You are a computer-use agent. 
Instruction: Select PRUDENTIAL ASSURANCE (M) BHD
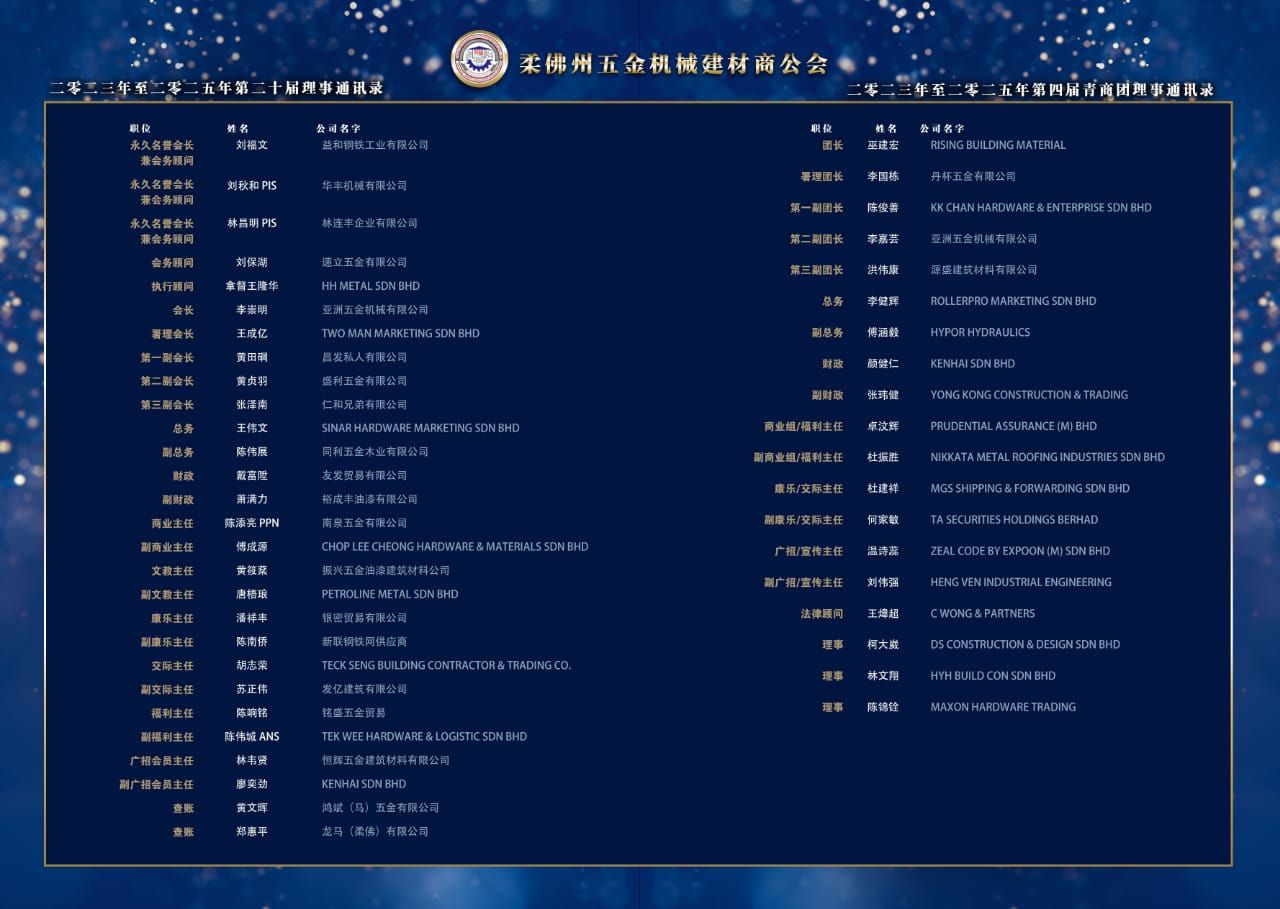pos(1013,426)
